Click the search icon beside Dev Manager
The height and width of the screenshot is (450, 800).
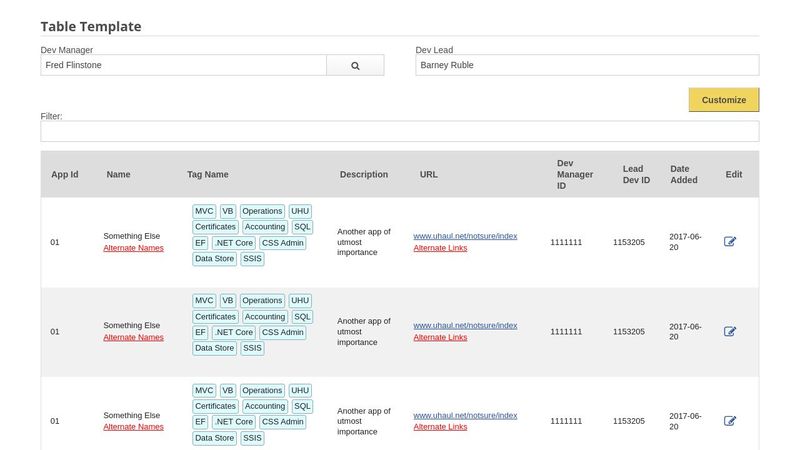(355, 65)
